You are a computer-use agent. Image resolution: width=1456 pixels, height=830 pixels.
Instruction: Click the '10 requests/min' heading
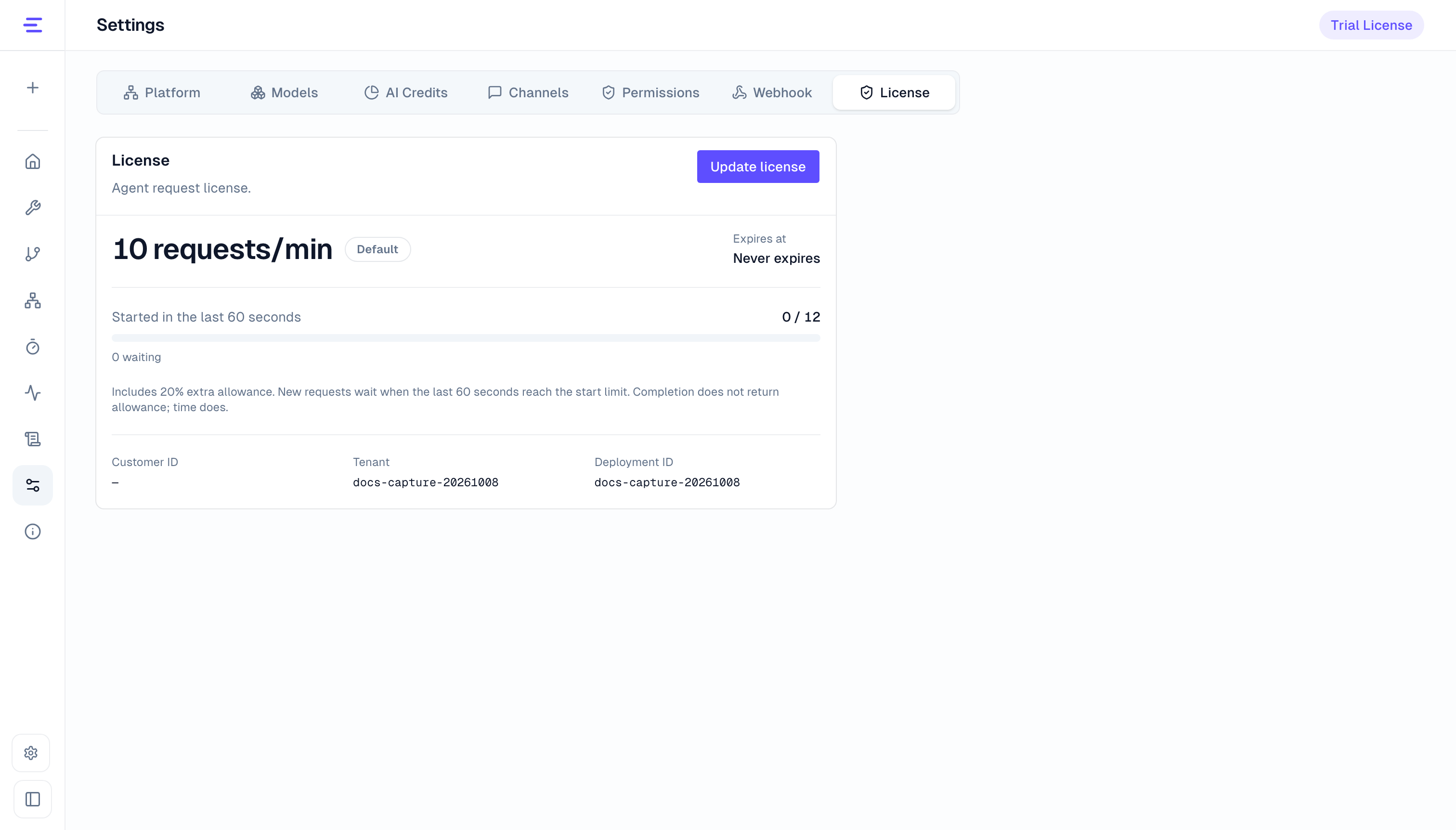[222, 249]
